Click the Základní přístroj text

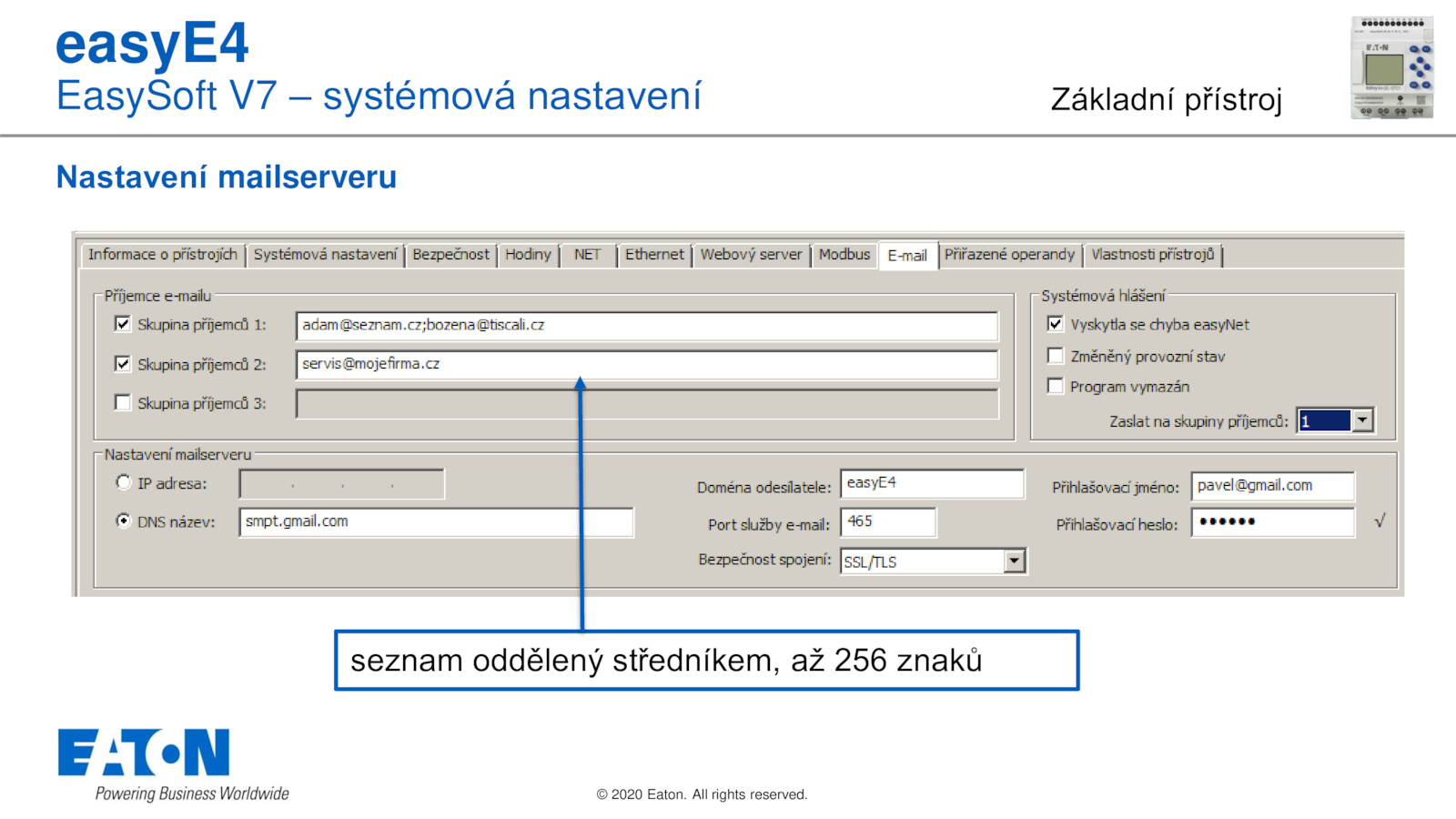[1167, 99]
